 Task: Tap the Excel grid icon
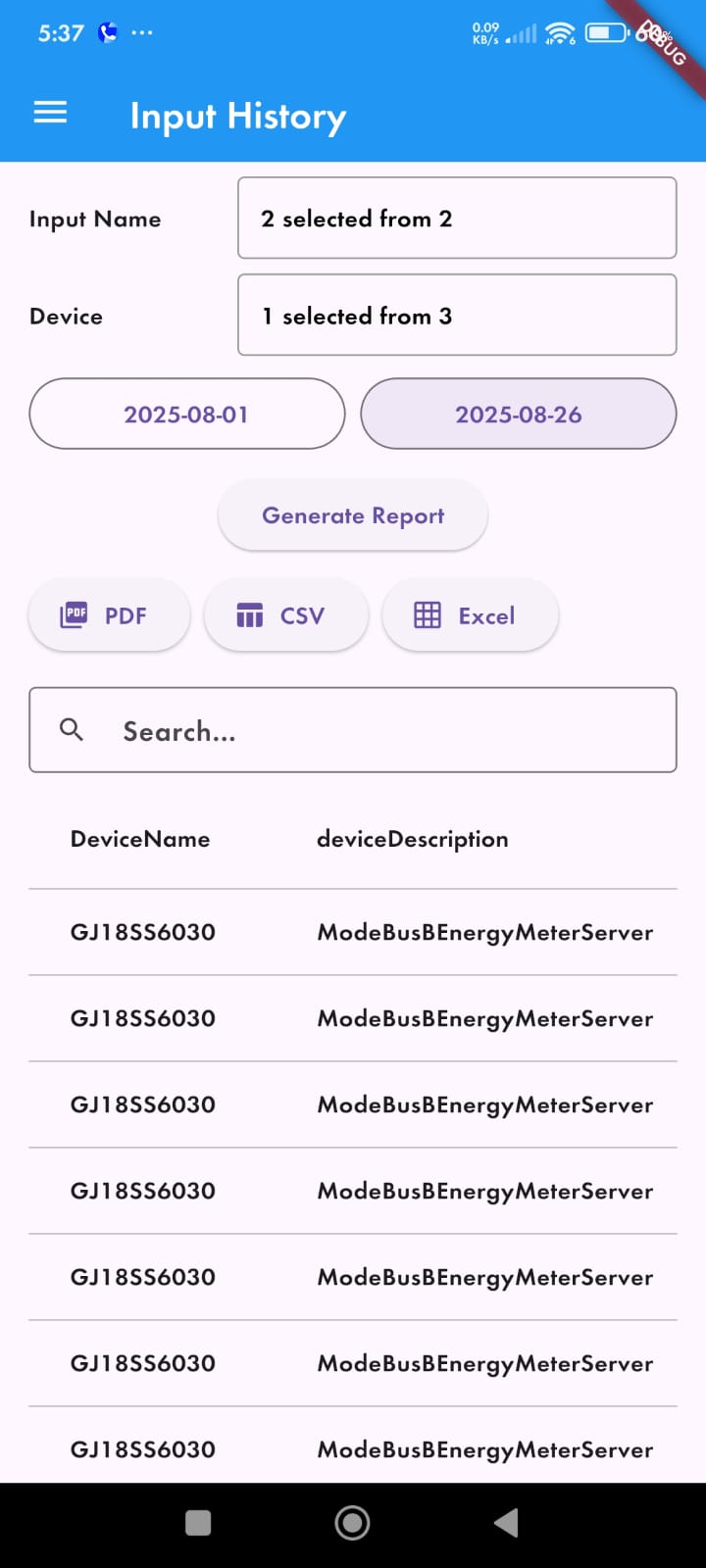click(428, 615)
